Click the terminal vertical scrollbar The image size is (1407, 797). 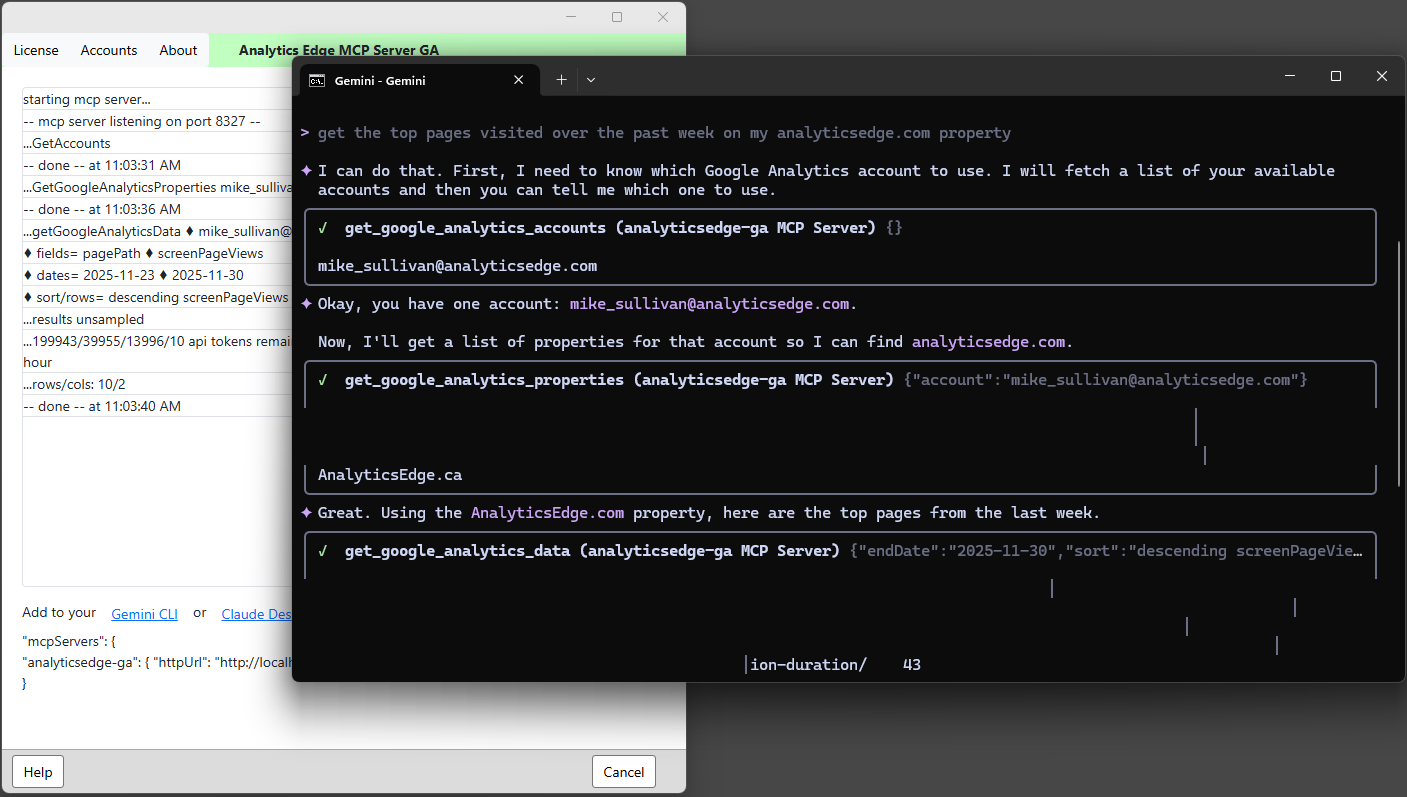pos(1399,350)
